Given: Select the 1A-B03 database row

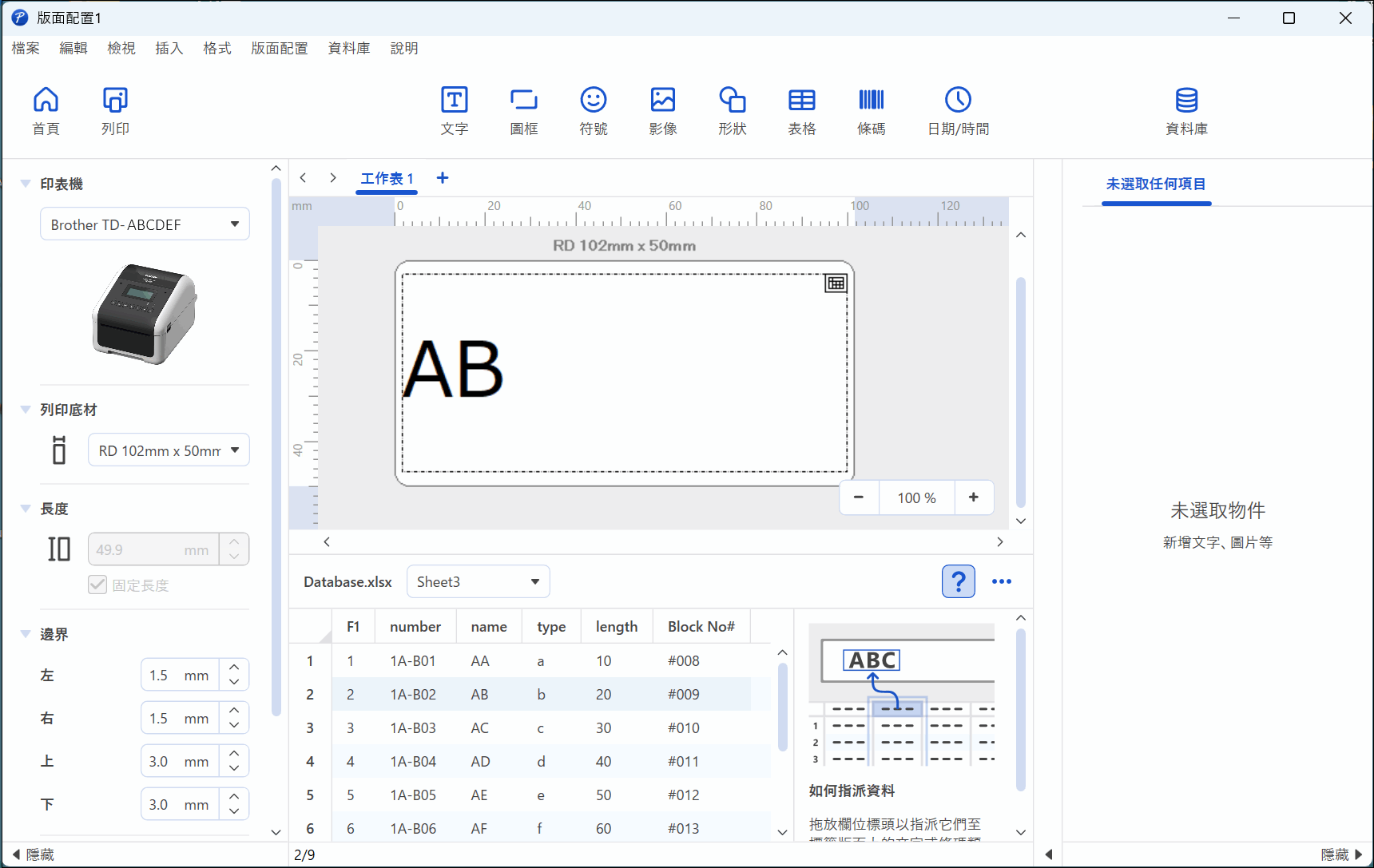Looking at the screenshot, I should click(x=413, y=728).
